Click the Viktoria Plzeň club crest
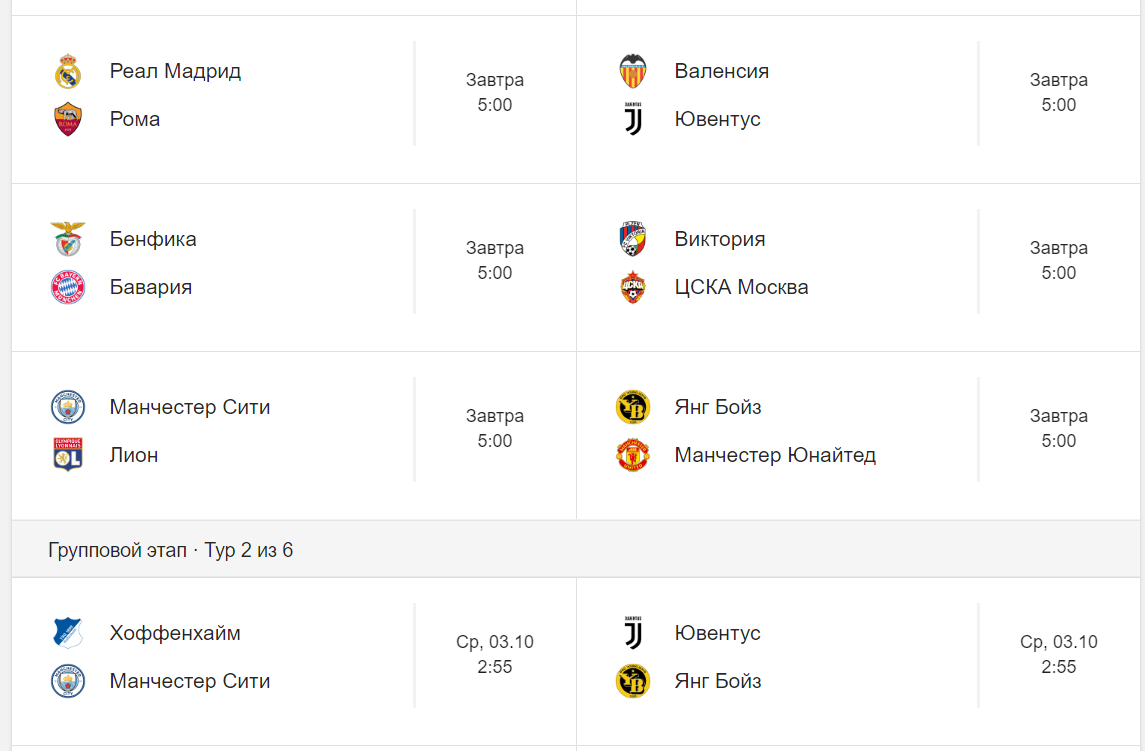1145x751 pixels. point(633,240)
